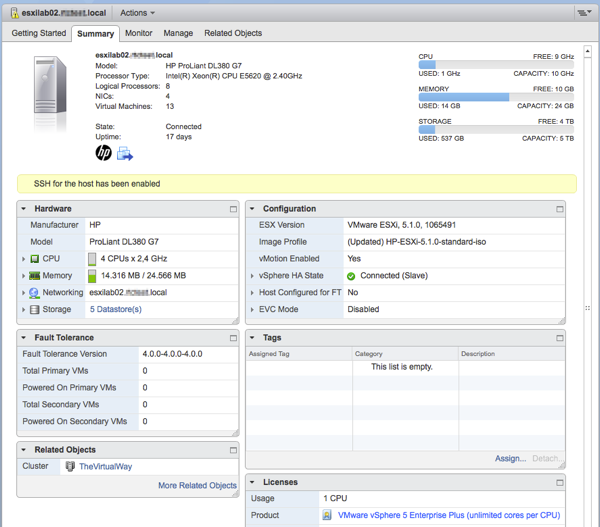The width and height of the screenshot is (600, 527).
Task: Go to the Related Objects tab
Action: [233, 33]
